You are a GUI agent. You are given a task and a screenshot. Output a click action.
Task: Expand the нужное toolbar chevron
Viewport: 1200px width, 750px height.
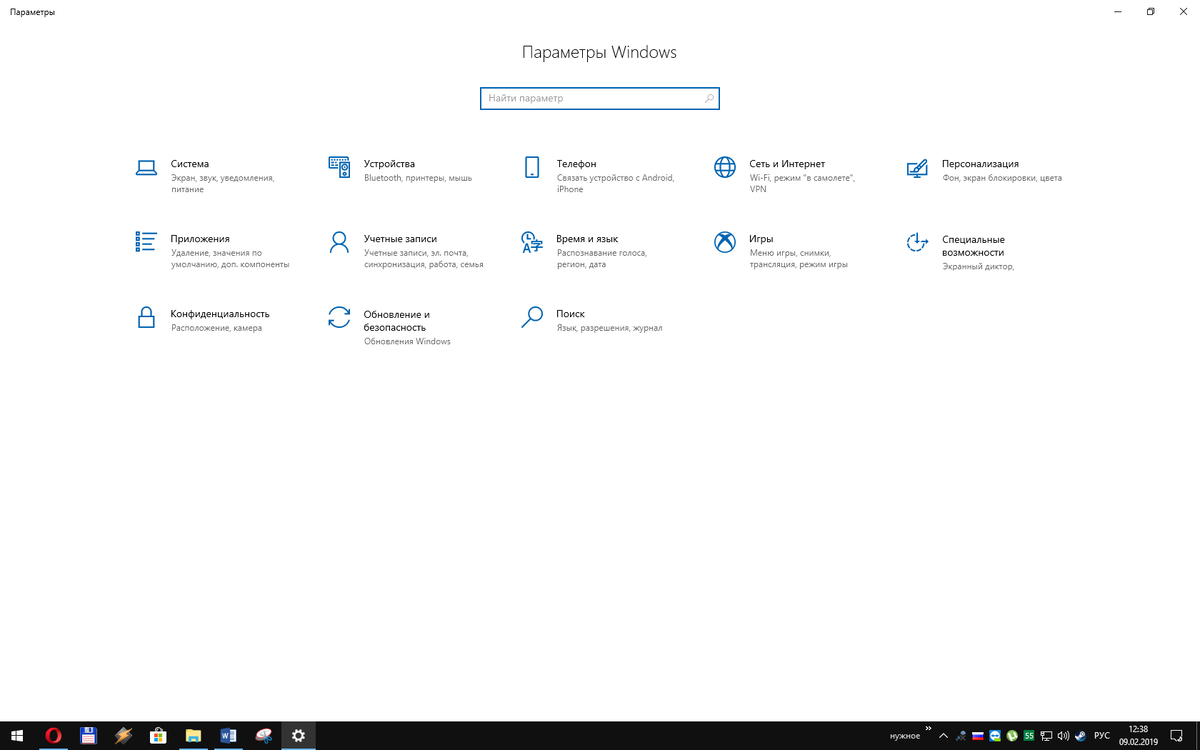point(928,728)
